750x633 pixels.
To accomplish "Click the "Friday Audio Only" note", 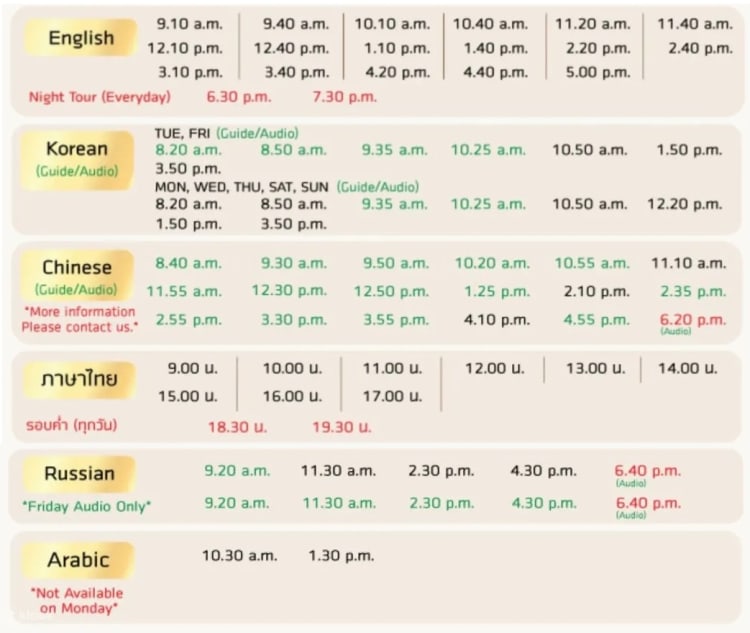I will [x=87, y=506].
